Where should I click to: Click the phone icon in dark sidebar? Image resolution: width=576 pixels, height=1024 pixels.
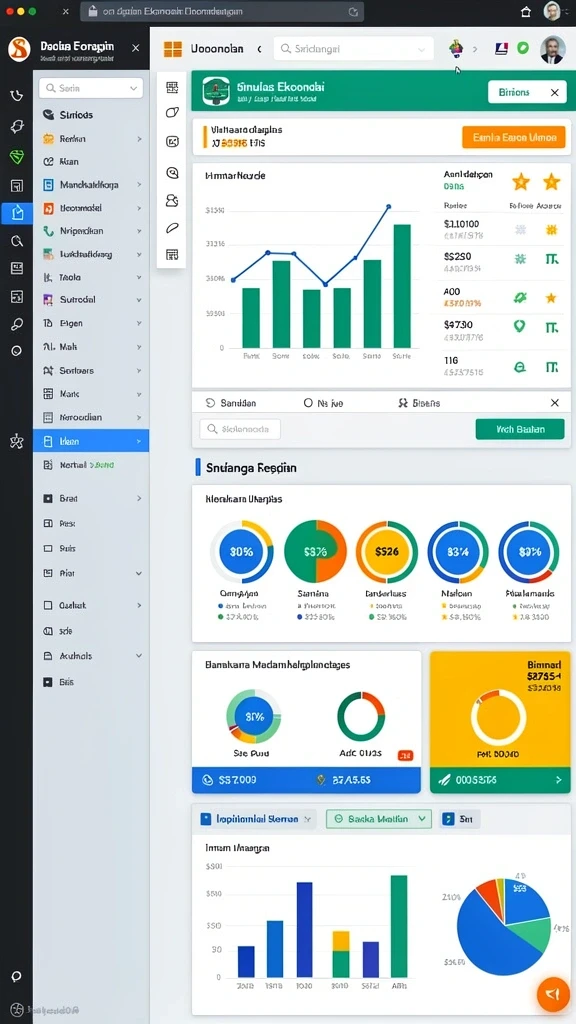[x=17, y=96]
